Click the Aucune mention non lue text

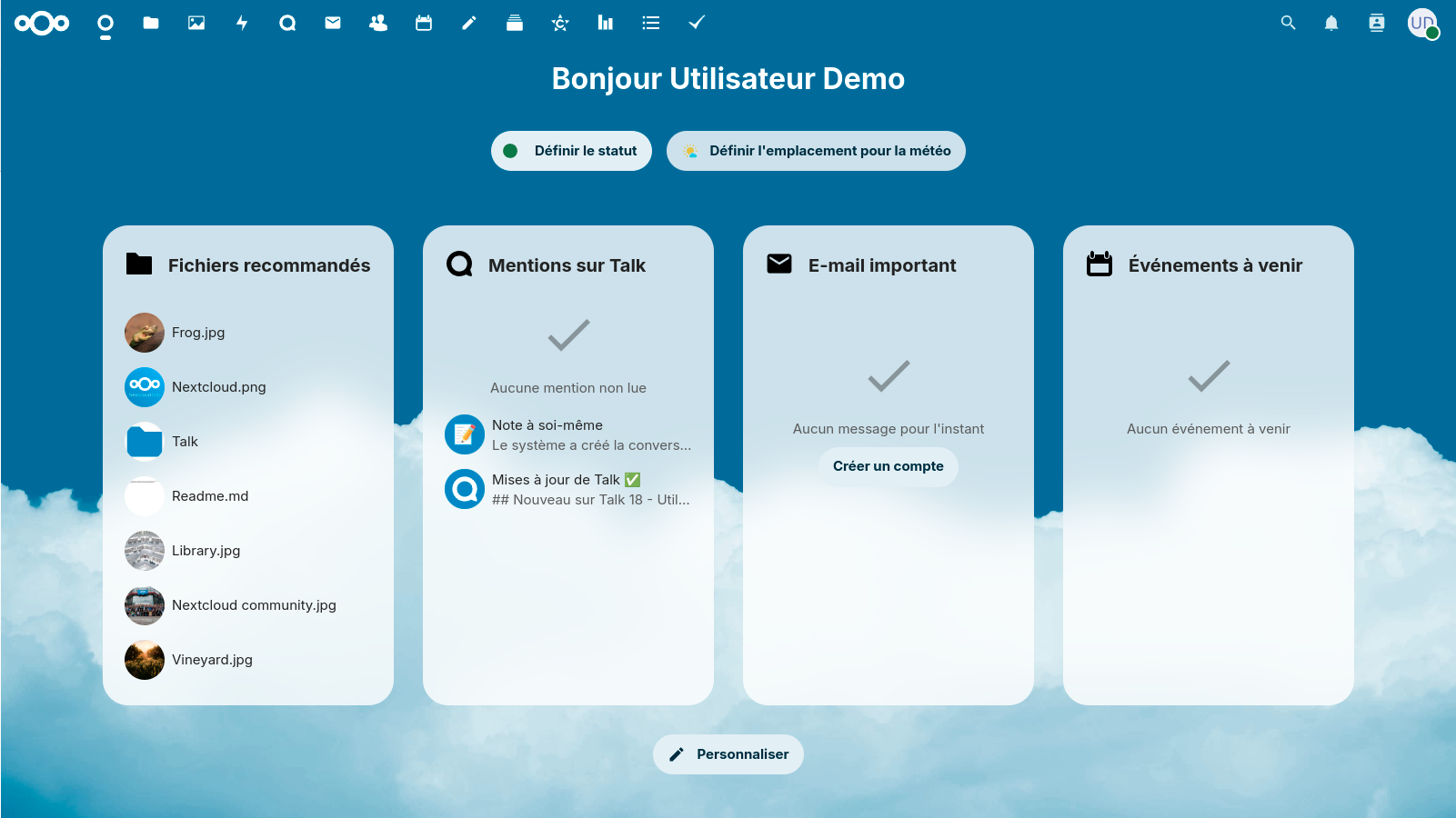point(568,388)
